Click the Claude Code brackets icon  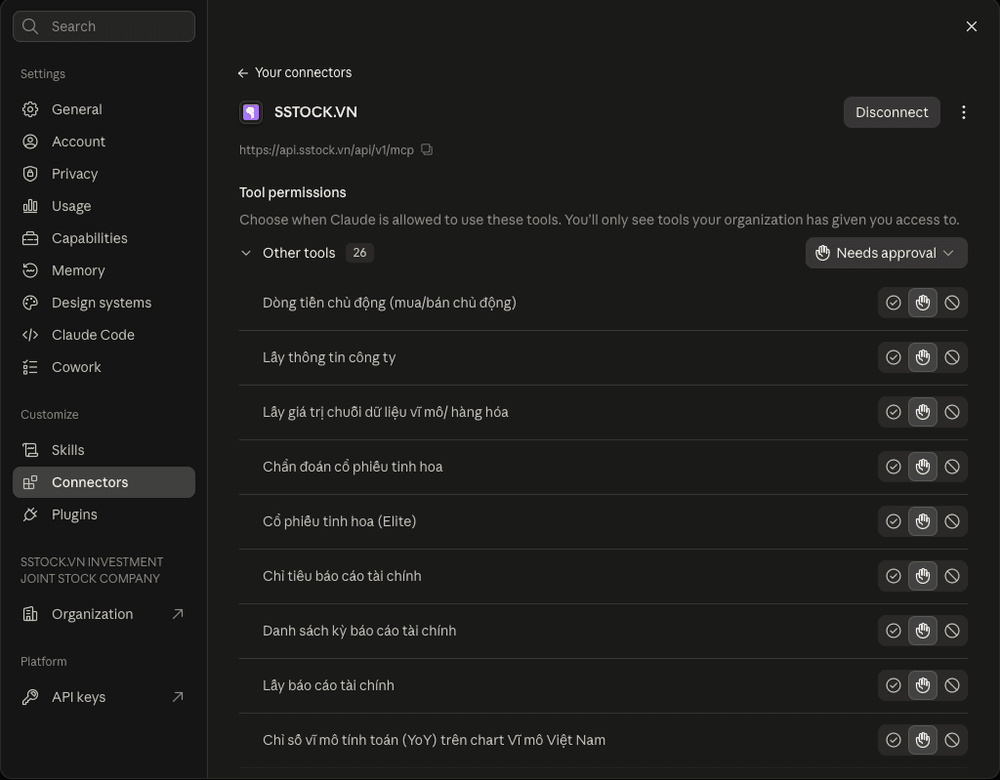pos(30,335)
